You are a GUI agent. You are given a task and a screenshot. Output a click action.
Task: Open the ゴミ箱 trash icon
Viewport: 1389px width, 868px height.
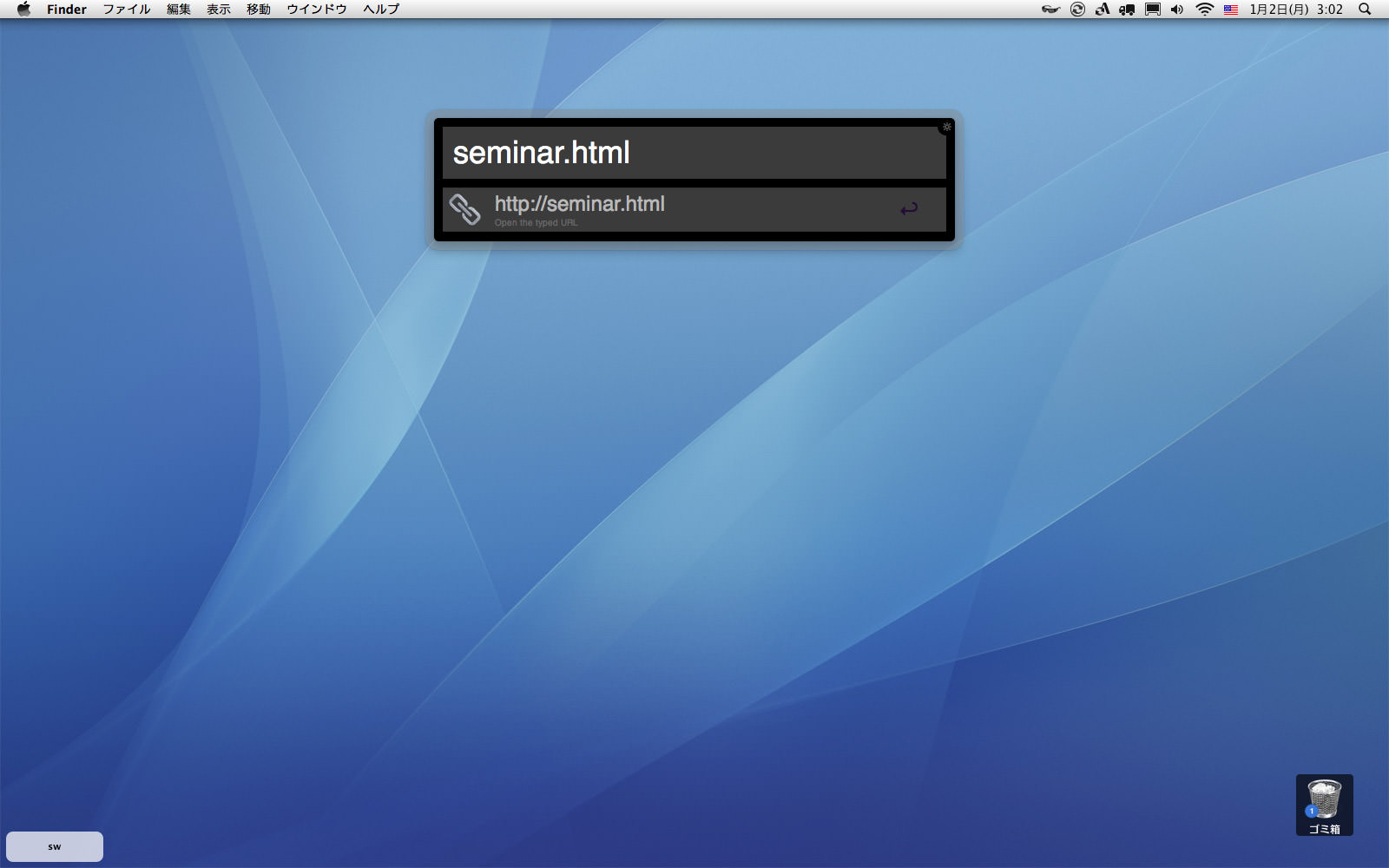click(x=1324, y=805)
